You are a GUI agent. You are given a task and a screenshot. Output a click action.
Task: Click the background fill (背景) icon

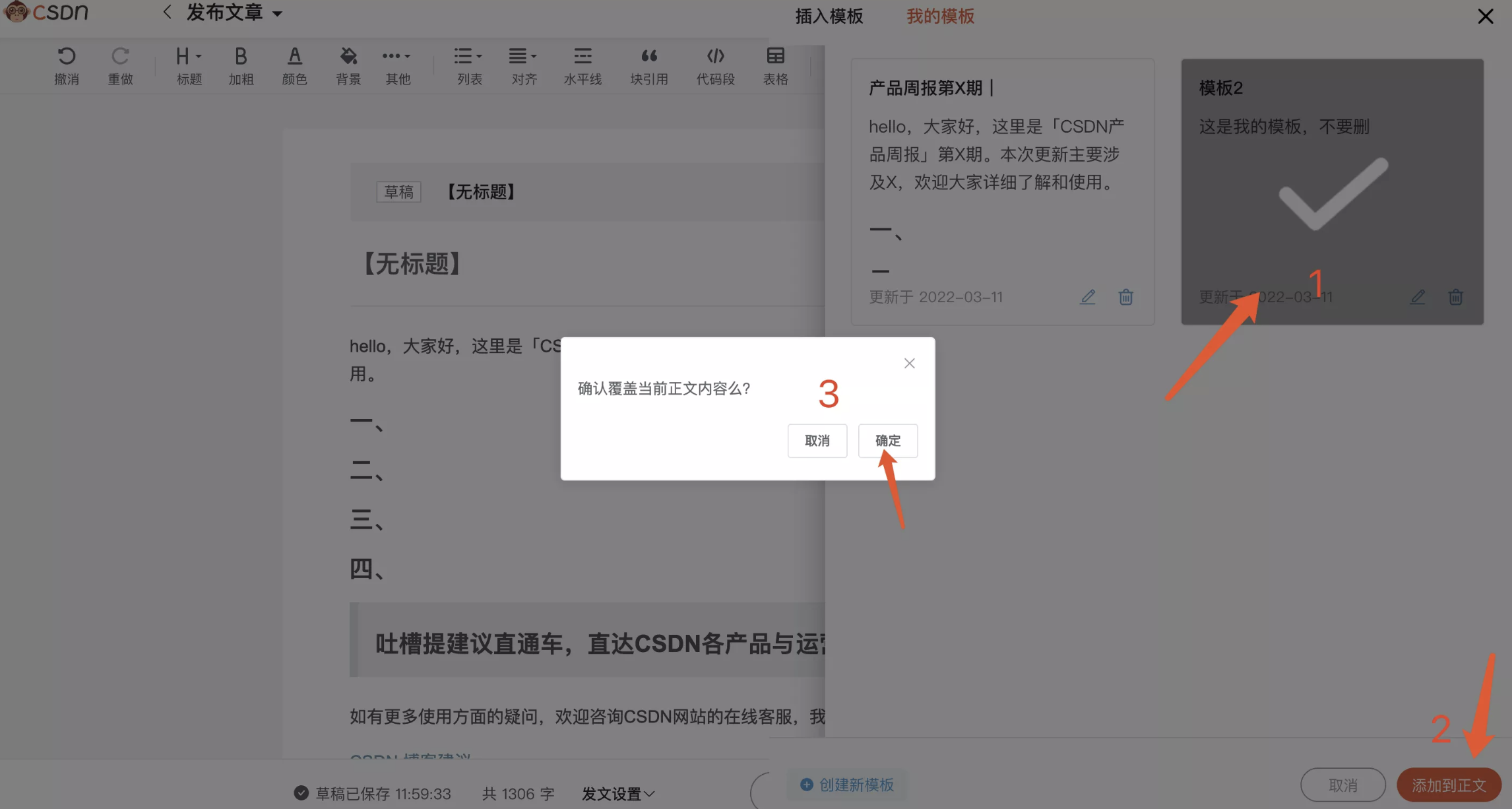point(348,57)
